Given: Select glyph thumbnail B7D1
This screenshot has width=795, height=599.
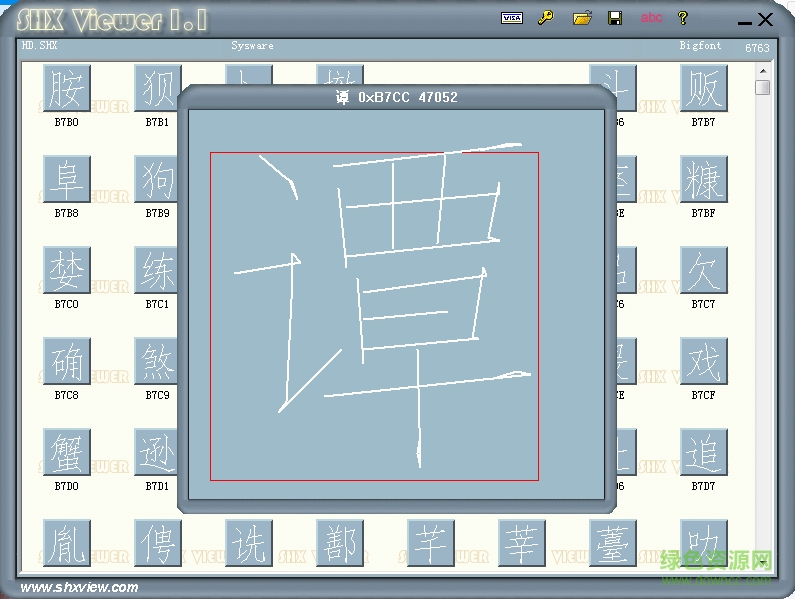Looking at the screenshot, I should click(x=156, y=452).
